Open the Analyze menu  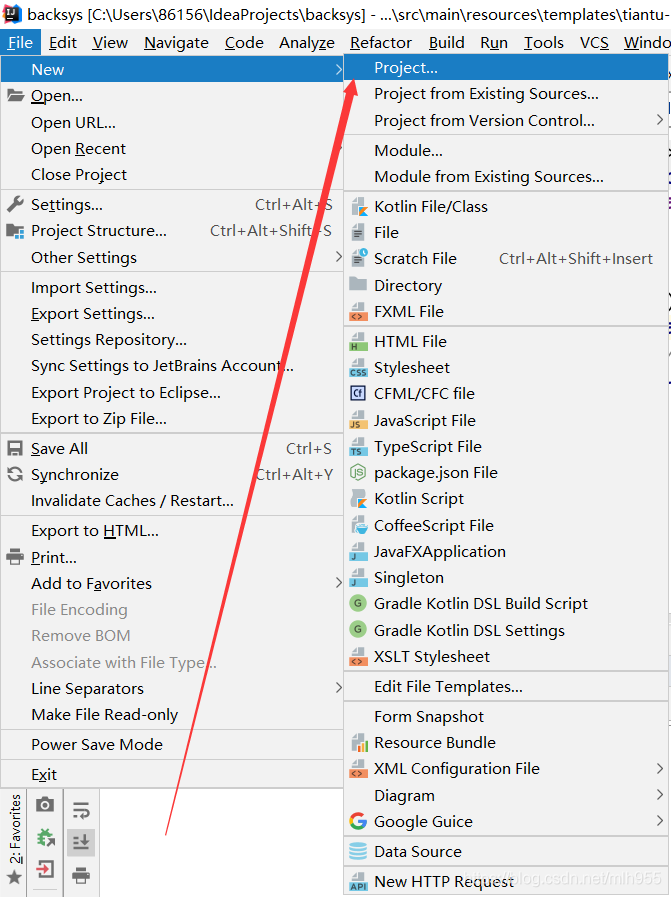(x=307, y=43)
